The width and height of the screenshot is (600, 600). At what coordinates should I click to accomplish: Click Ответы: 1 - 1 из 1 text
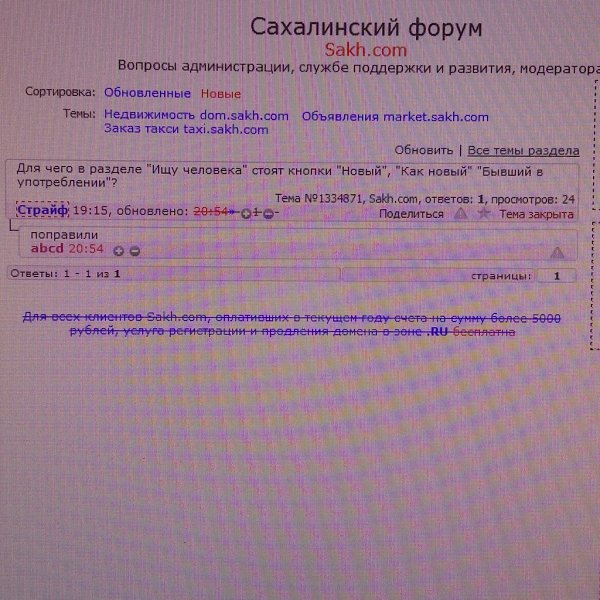click(x=65, y=274)
